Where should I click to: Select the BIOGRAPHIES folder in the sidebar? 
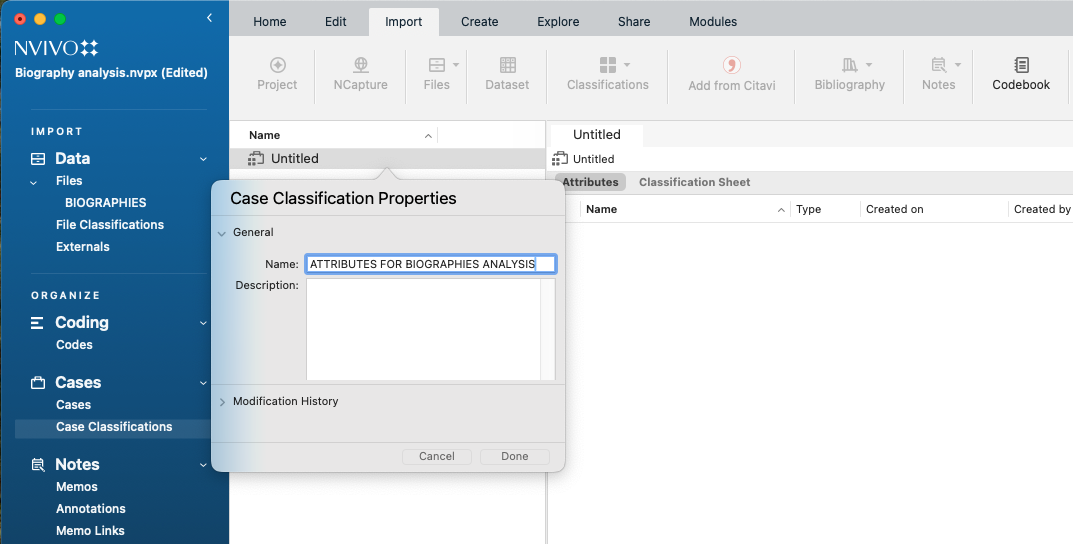(x=105, y=203)
